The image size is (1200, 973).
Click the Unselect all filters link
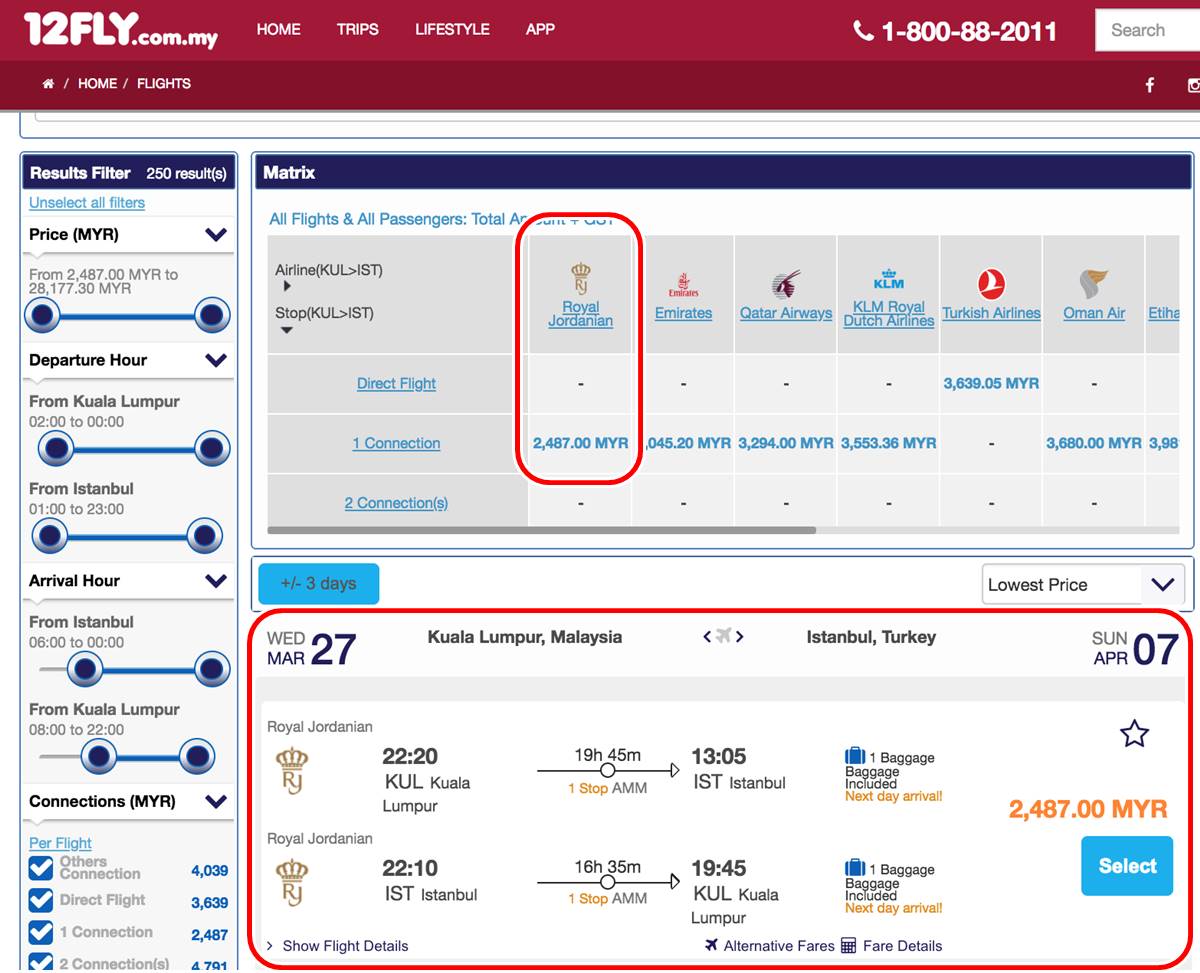(x=87, y=203)
